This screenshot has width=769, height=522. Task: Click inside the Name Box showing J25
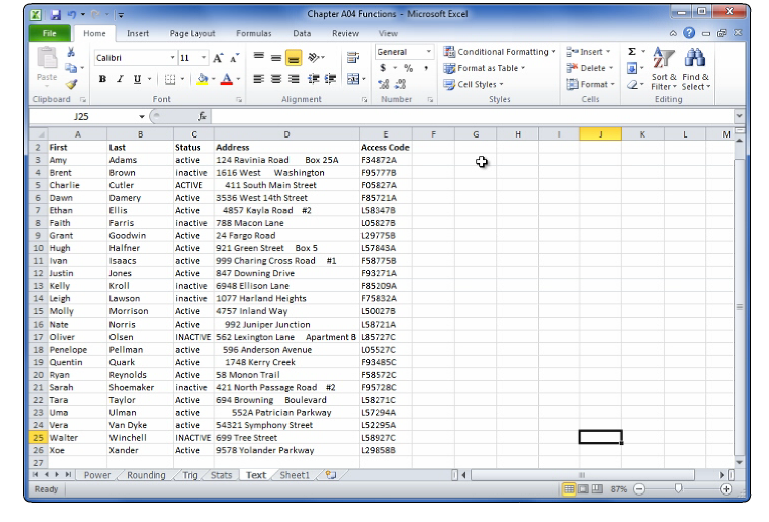[x=90, y=116]
